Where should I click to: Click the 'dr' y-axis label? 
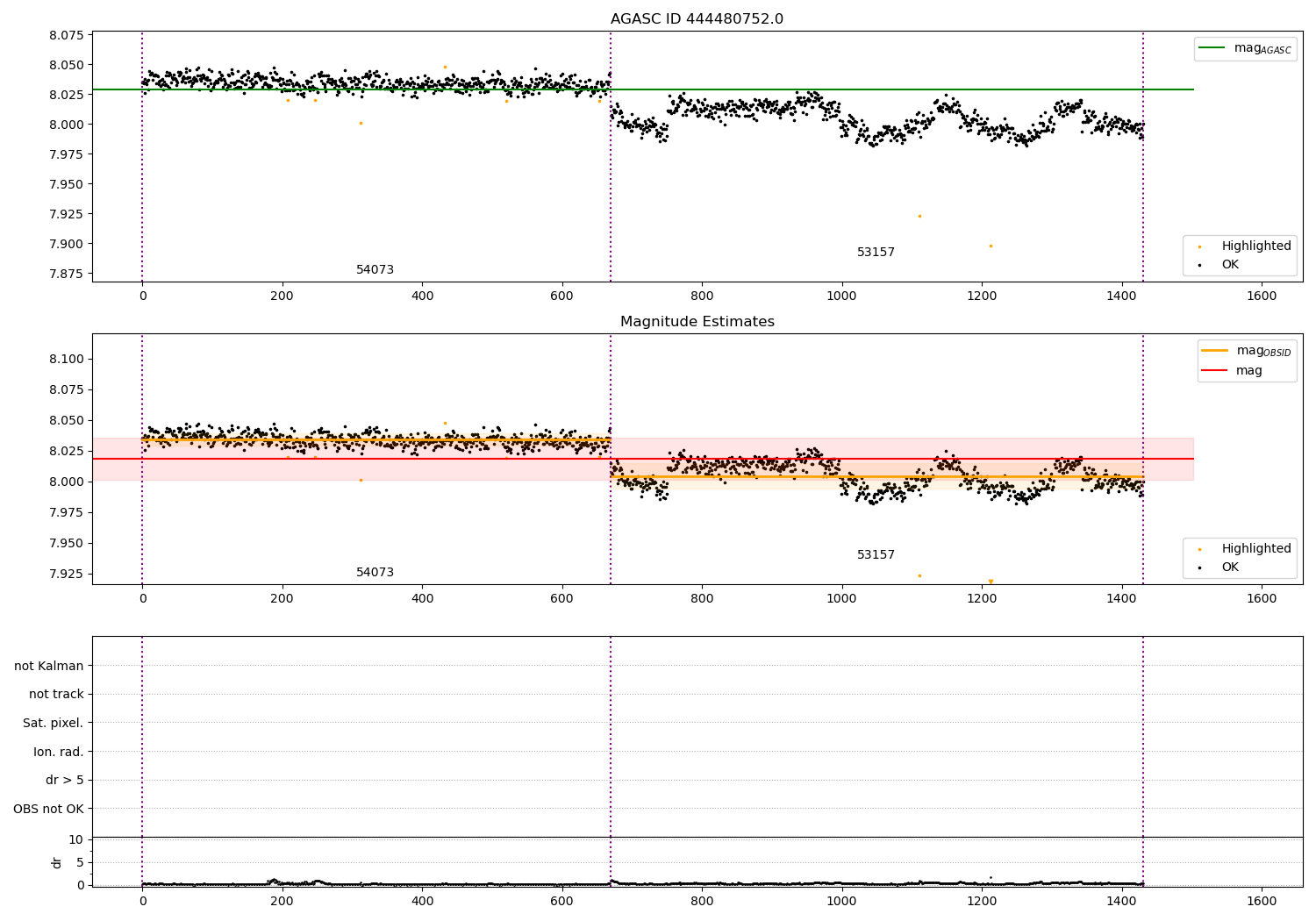click(57, 862)
